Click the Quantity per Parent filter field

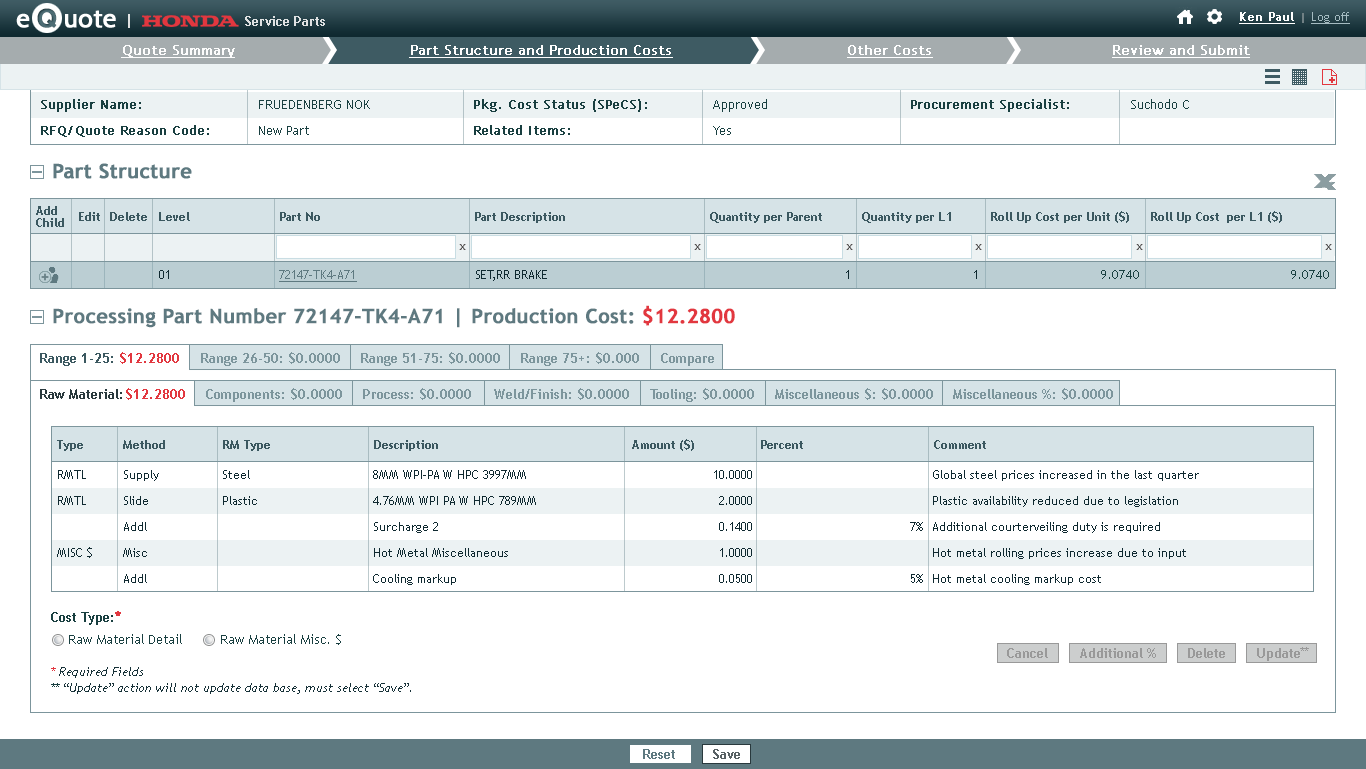coord(774,247)
